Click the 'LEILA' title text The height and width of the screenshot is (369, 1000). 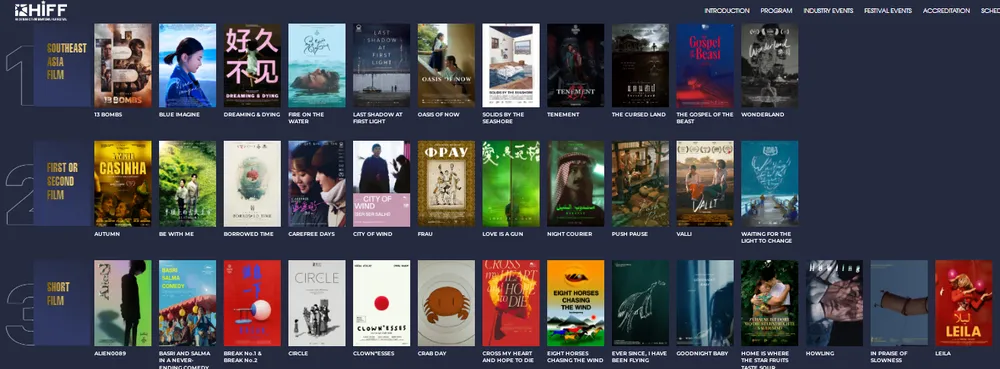943,353
